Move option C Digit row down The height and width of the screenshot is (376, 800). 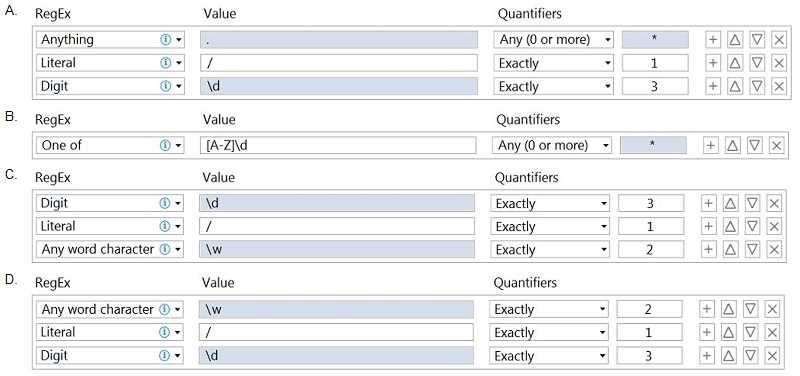click(752, 204)
